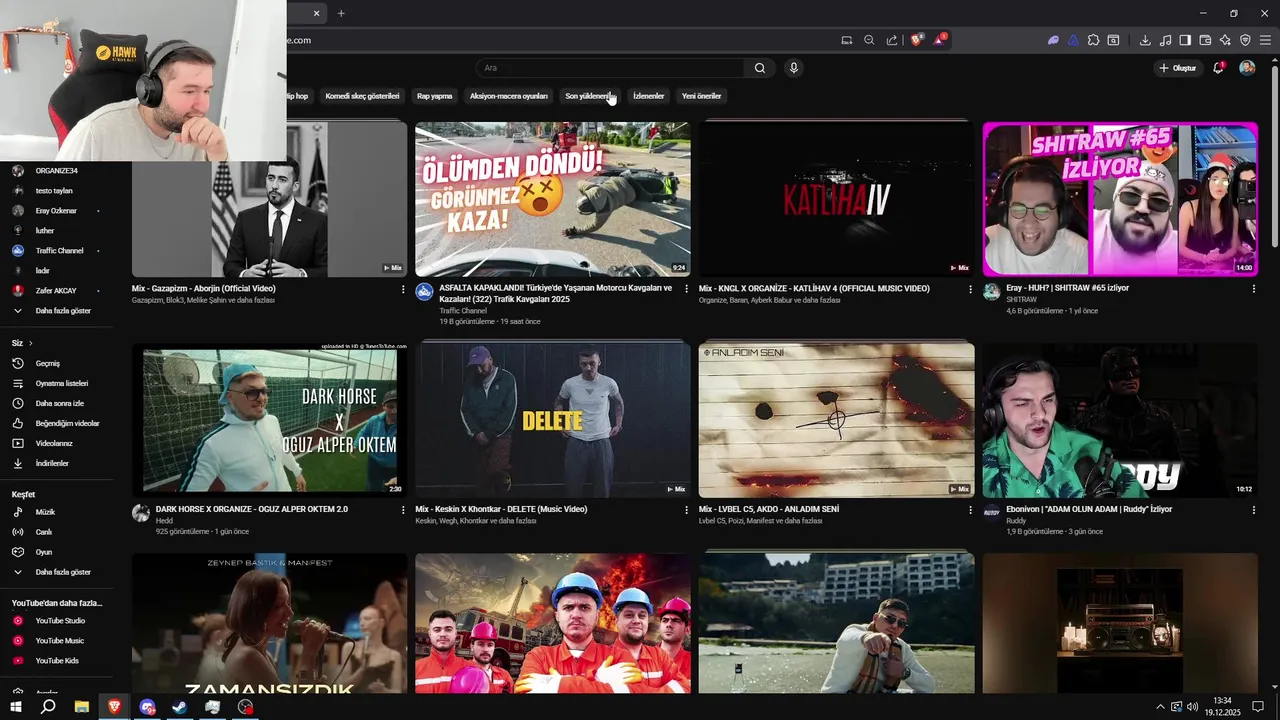Open options menu for KATLİHAV 4 mix
The width and height of the screenshot is (1280, 720).
(970, 289)
